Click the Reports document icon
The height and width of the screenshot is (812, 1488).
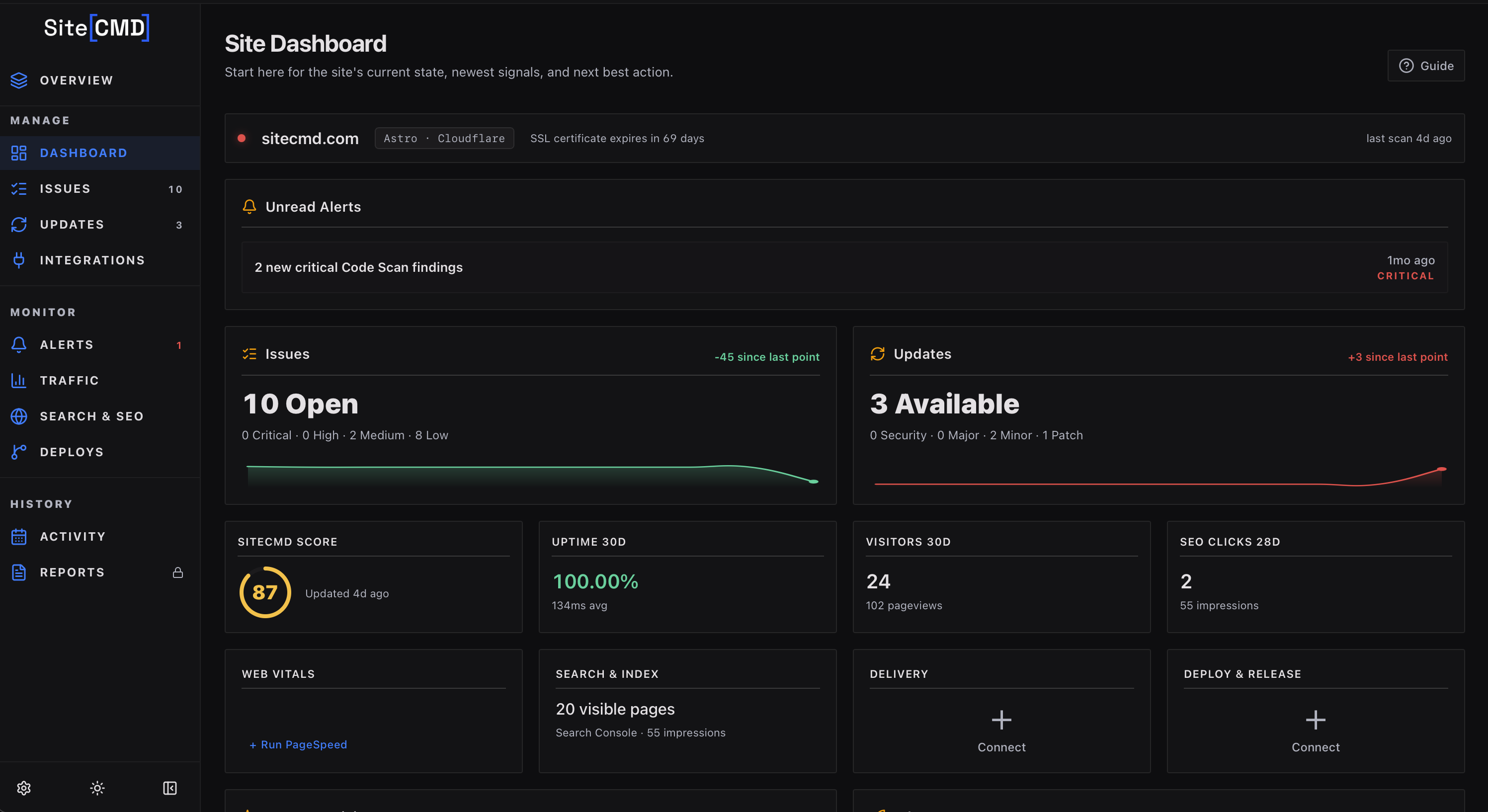point(19,572)
